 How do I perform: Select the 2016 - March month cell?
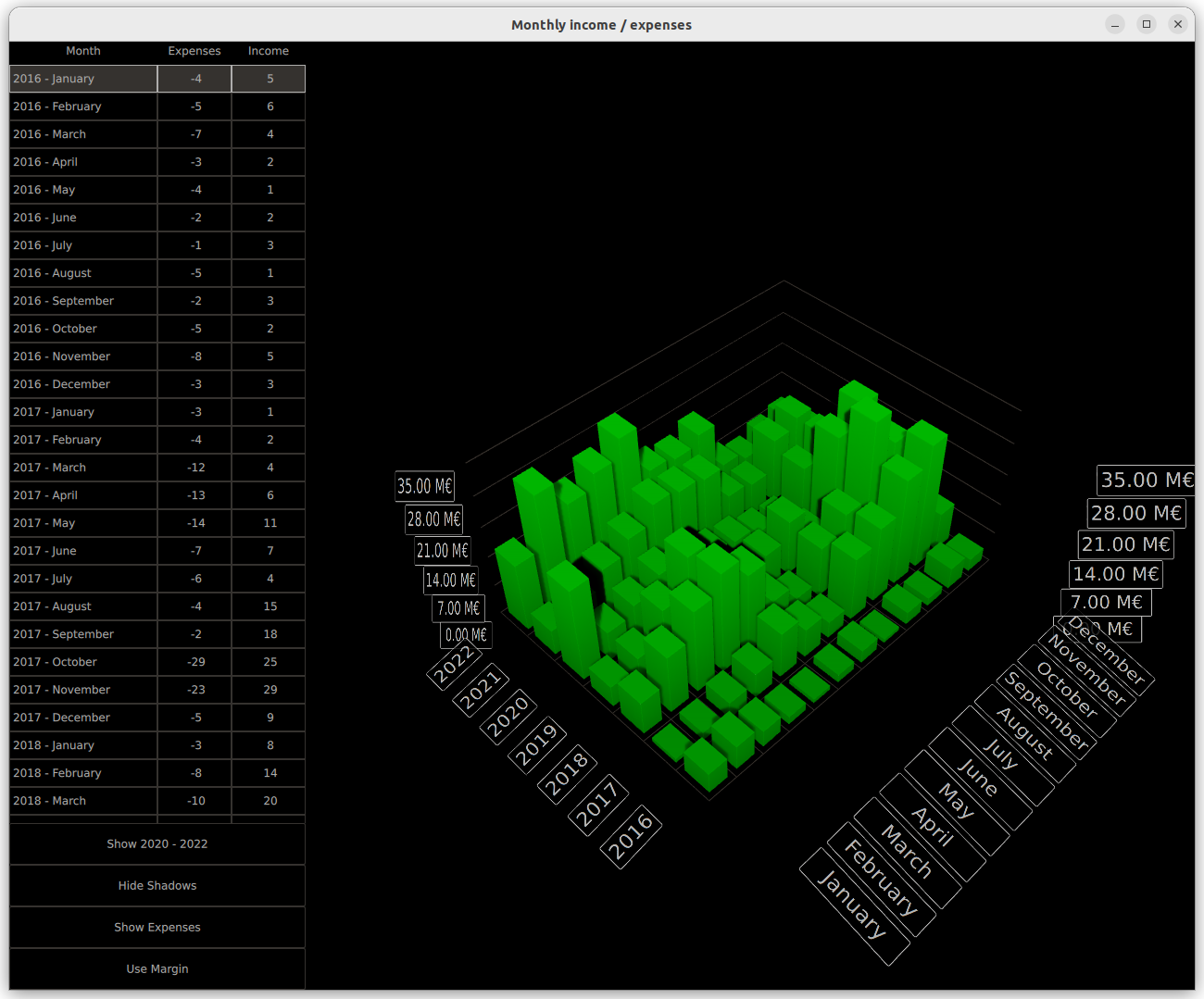(x=83, y=134)
